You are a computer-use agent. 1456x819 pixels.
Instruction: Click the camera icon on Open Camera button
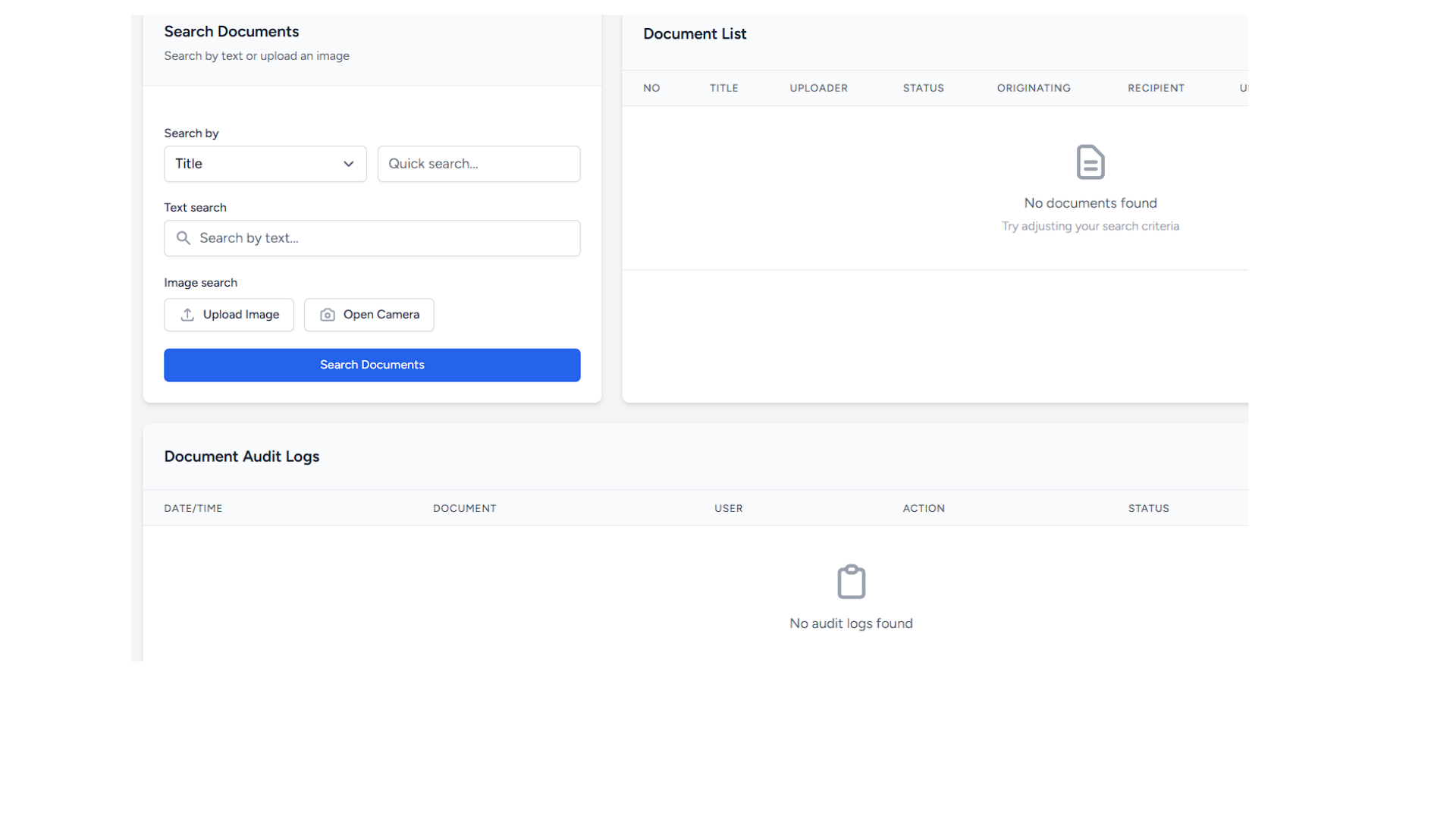(x=327, y=314)
